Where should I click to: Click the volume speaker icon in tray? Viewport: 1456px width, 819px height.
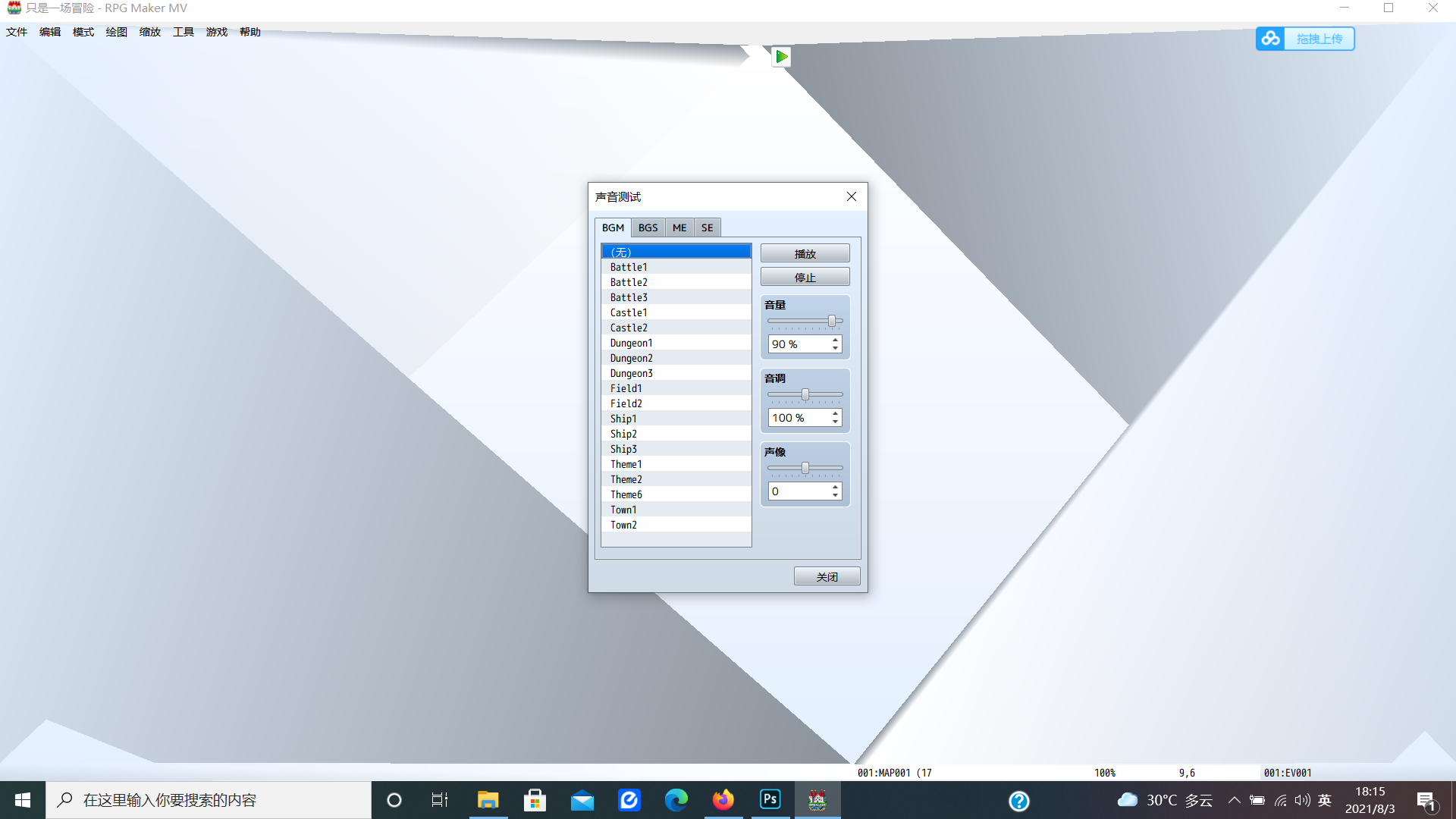coord(1303,800)
